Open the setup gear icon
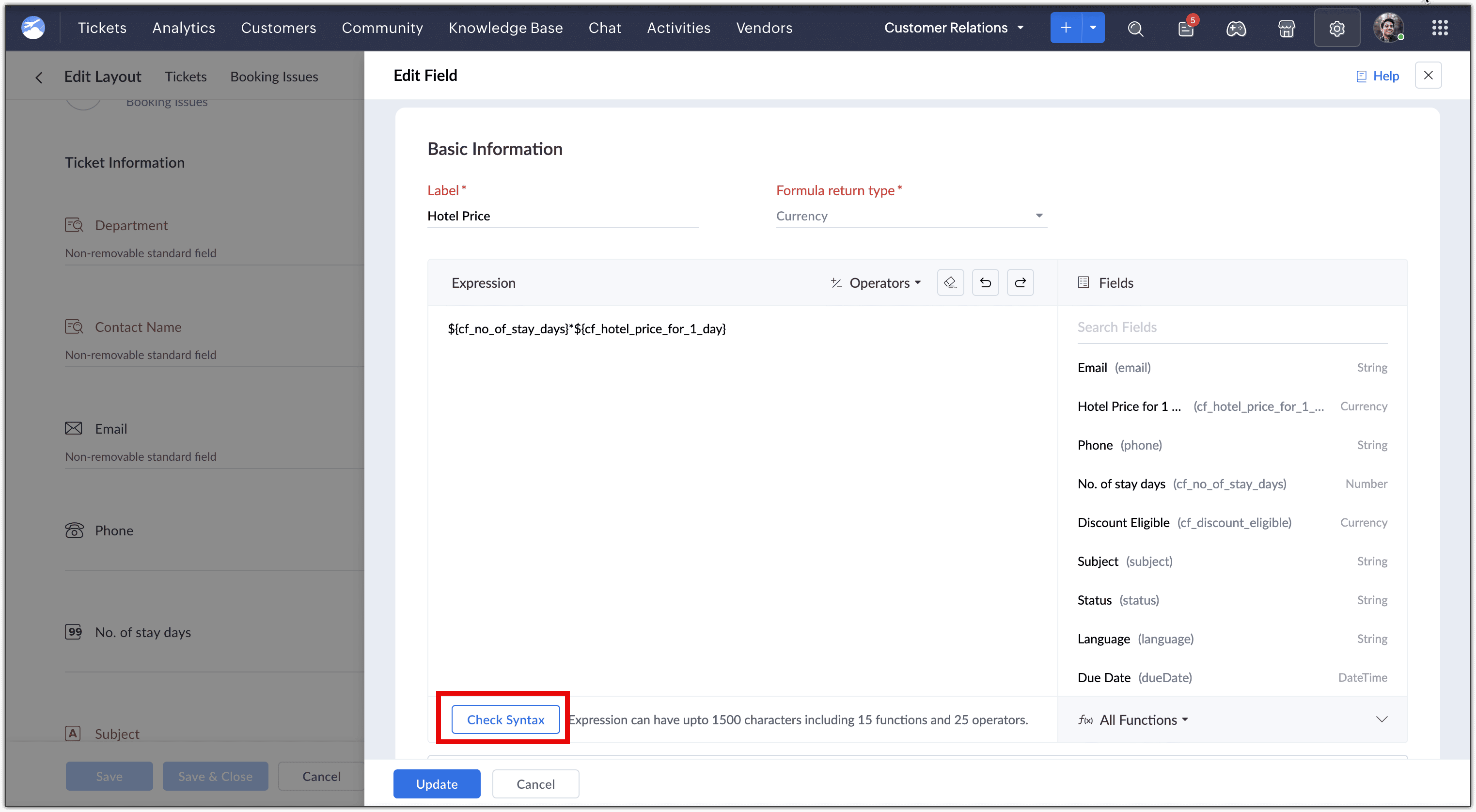Viewport: 1476px width, 812px height. coord(1336,28)
